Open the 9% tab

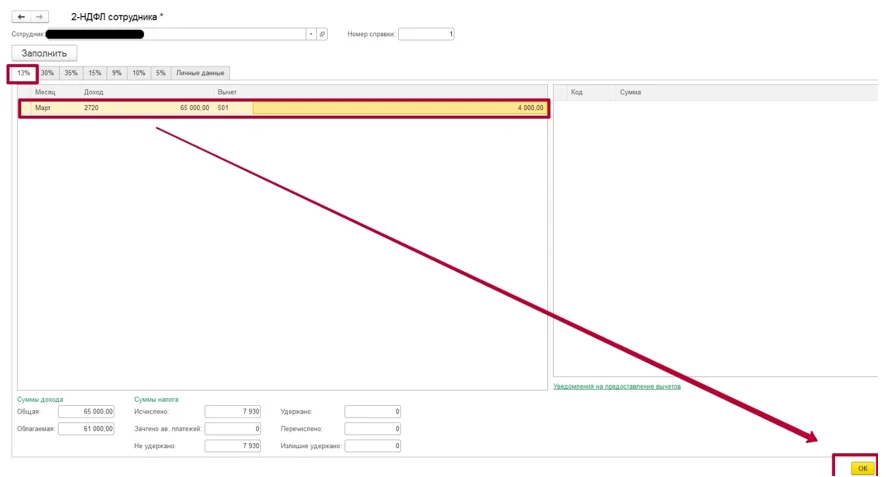[x=116, y=73]
